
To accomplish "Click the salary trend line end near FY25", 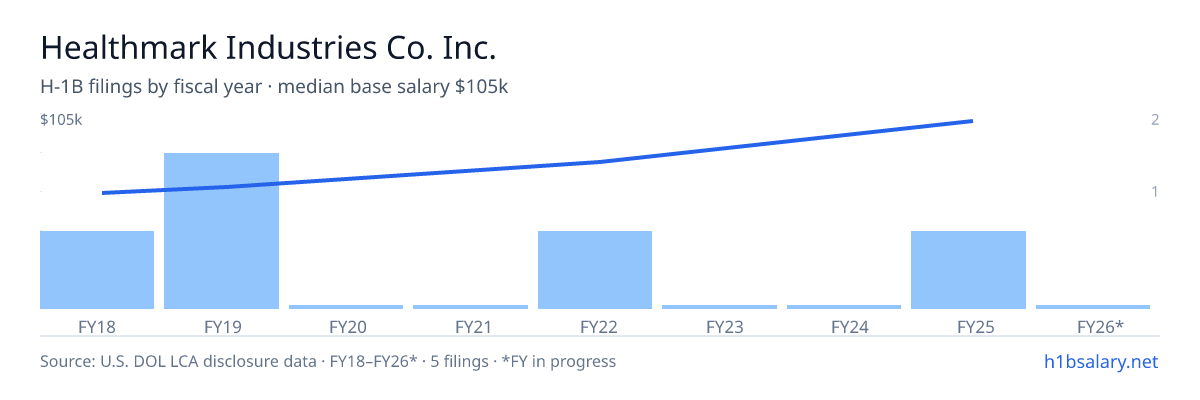I will coord(970,121).
